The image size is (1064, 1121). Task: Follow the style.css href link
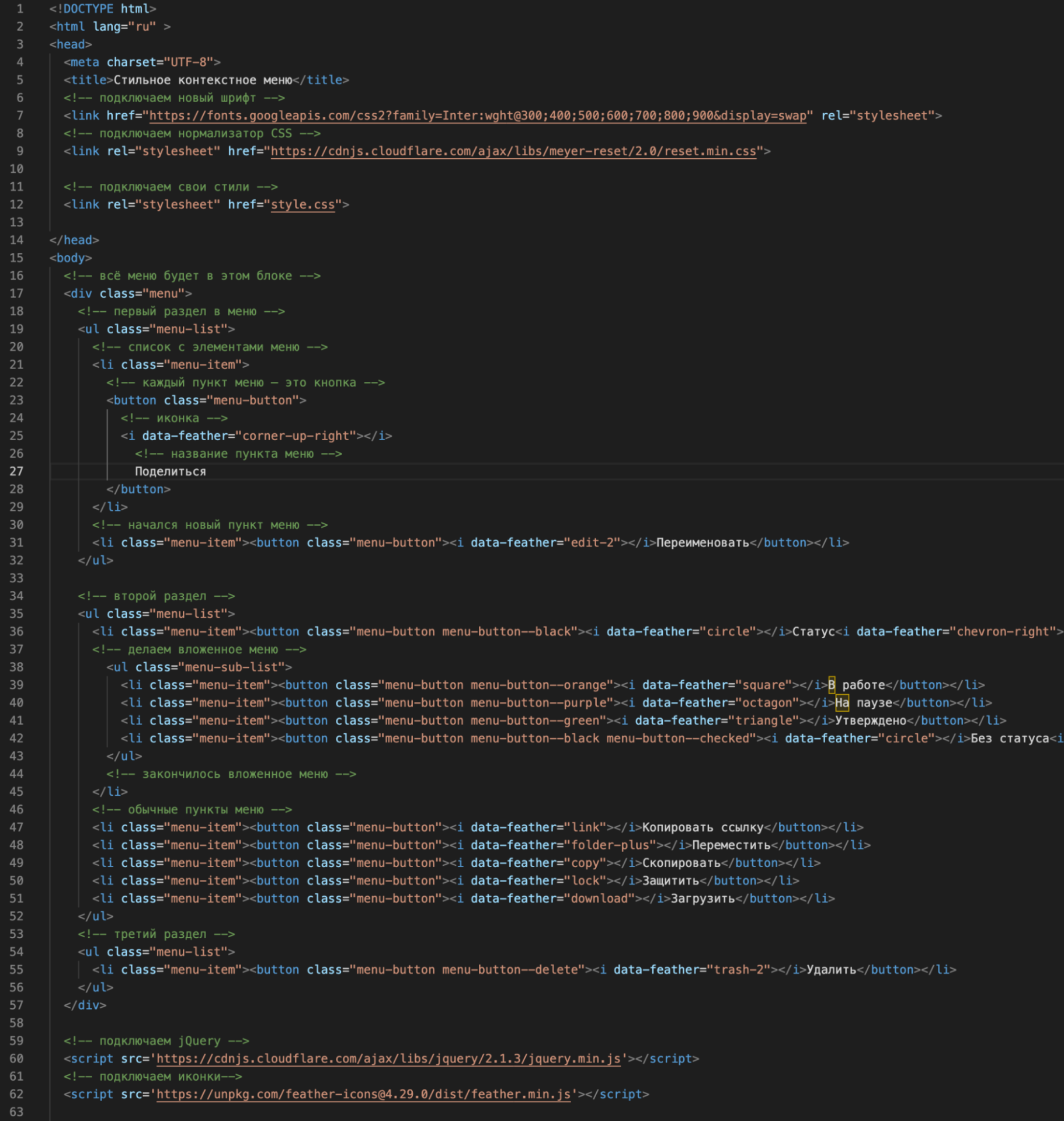[x=302, y=204]
